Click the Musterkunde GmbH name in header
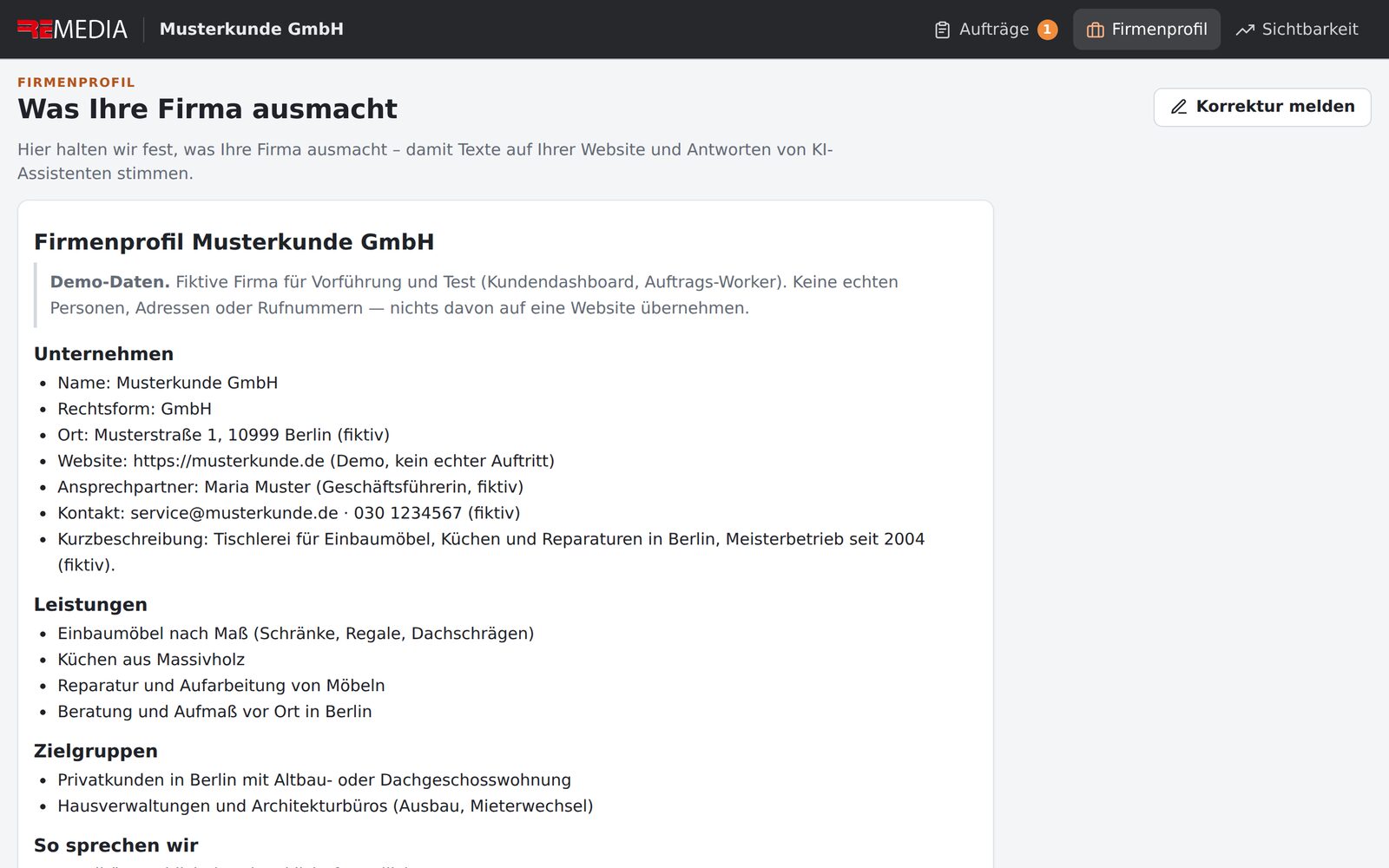 tap(252, 30)
